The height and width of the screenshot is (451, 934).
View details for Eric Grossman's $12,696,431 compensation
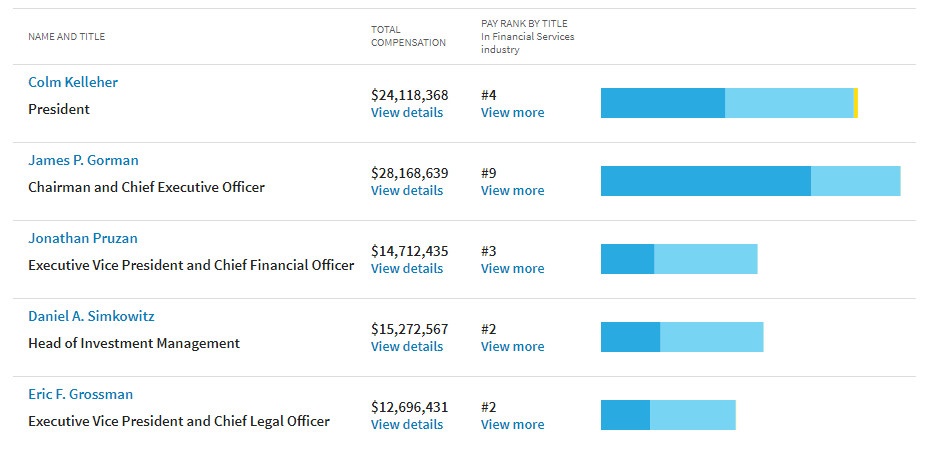point(406,424)
